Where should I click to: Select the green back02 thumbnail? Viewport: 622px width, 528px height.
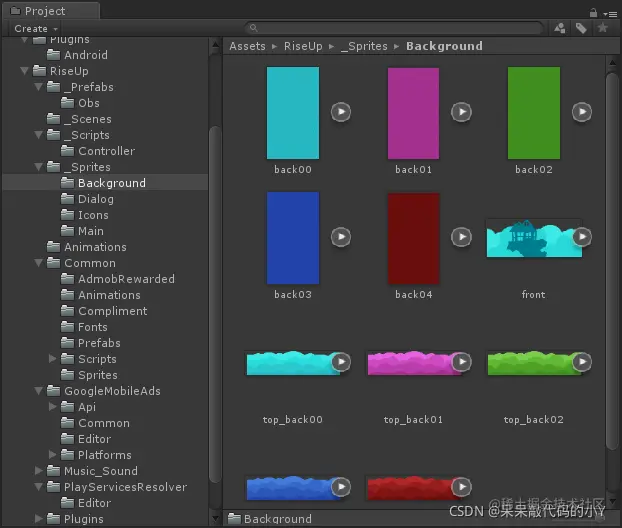(x=534, y=113)
